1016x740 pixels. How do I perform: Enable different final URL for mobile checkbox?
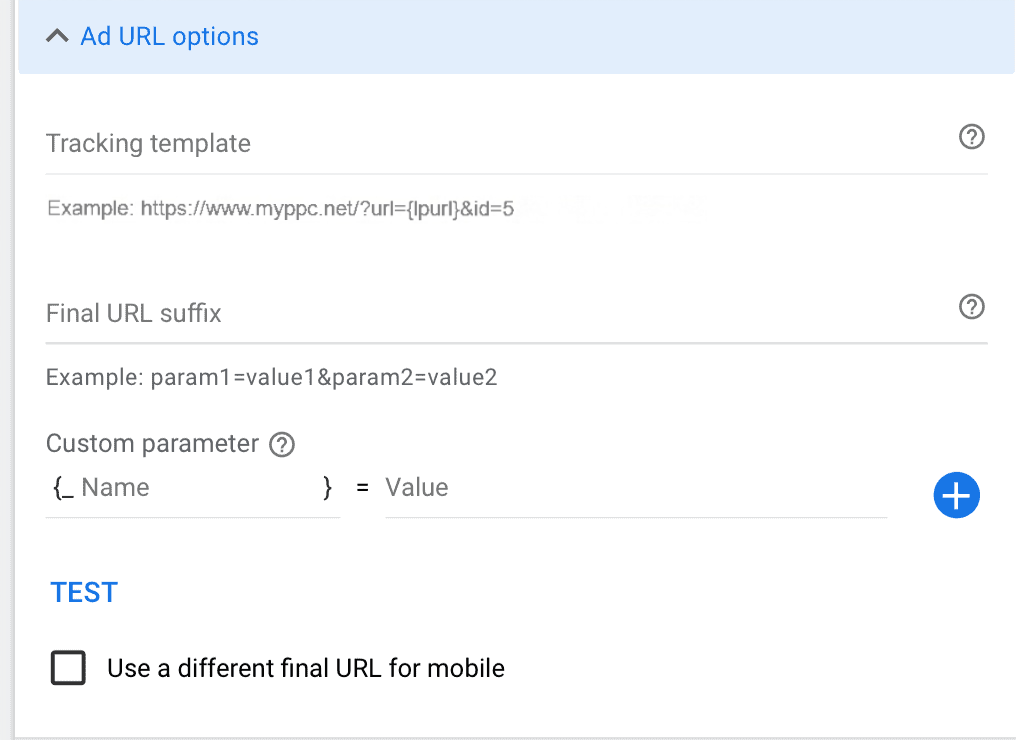[x=68, y=667]
